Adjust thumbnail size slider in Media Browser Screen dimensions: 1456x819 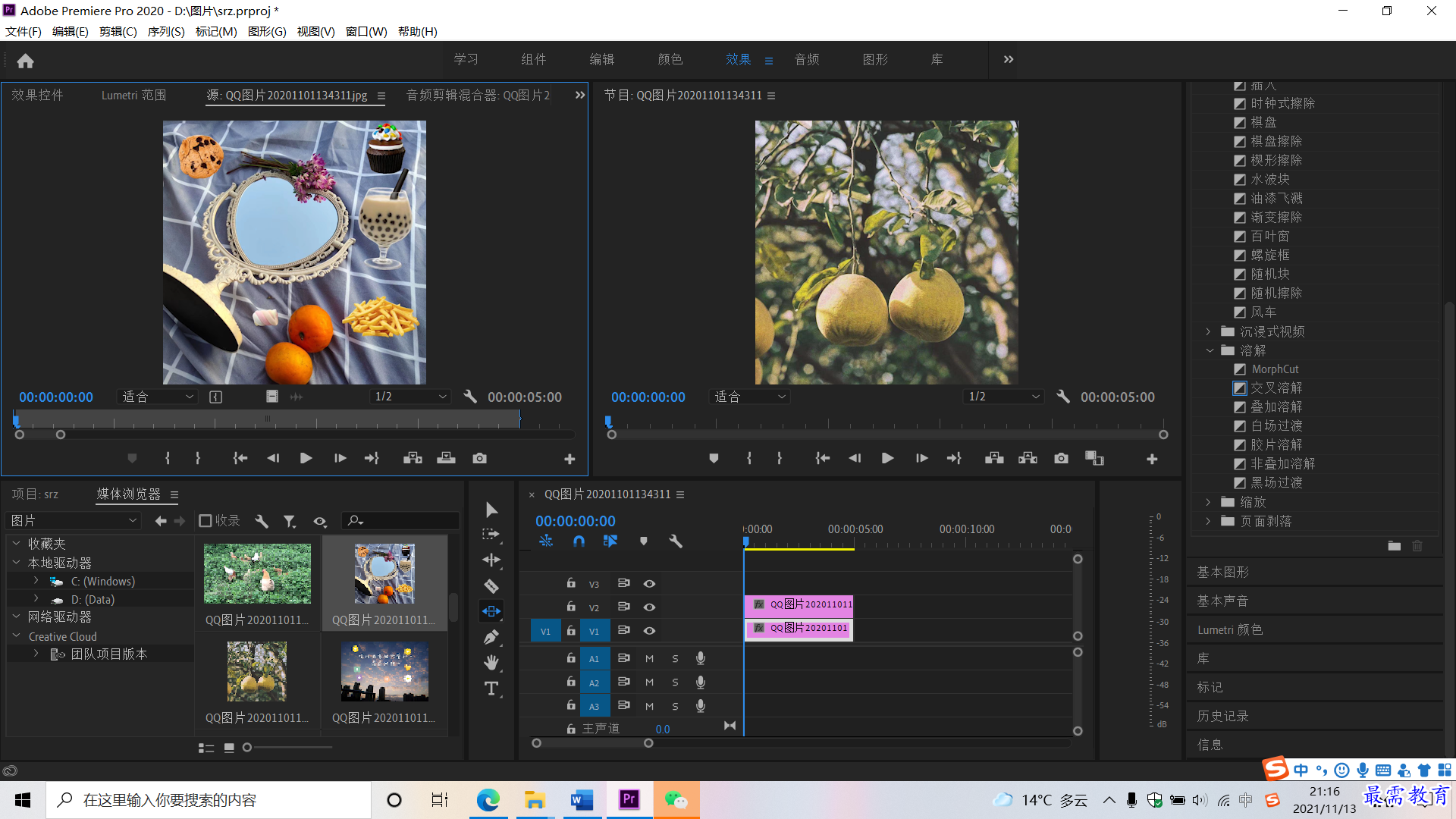point(247,748)
